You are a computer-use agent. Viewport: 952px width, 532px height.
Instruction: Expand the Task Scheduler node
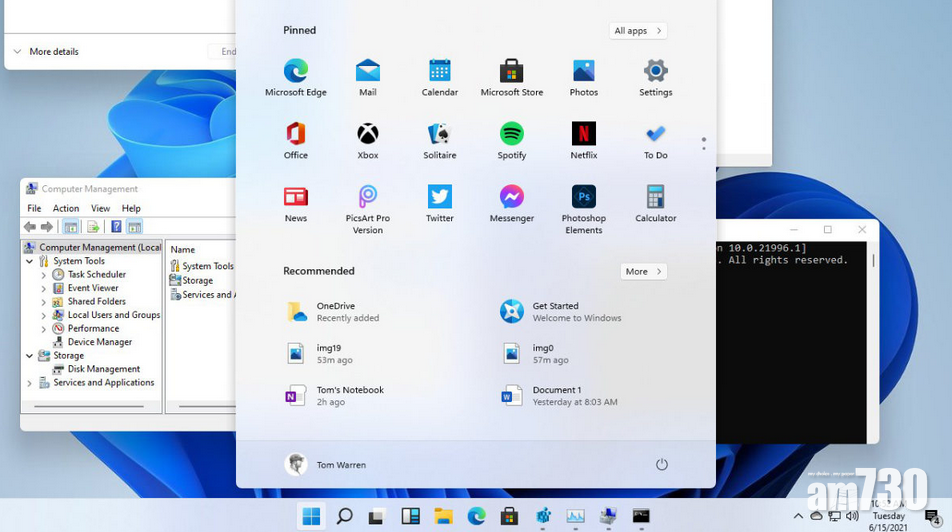[x=43, y=275]
